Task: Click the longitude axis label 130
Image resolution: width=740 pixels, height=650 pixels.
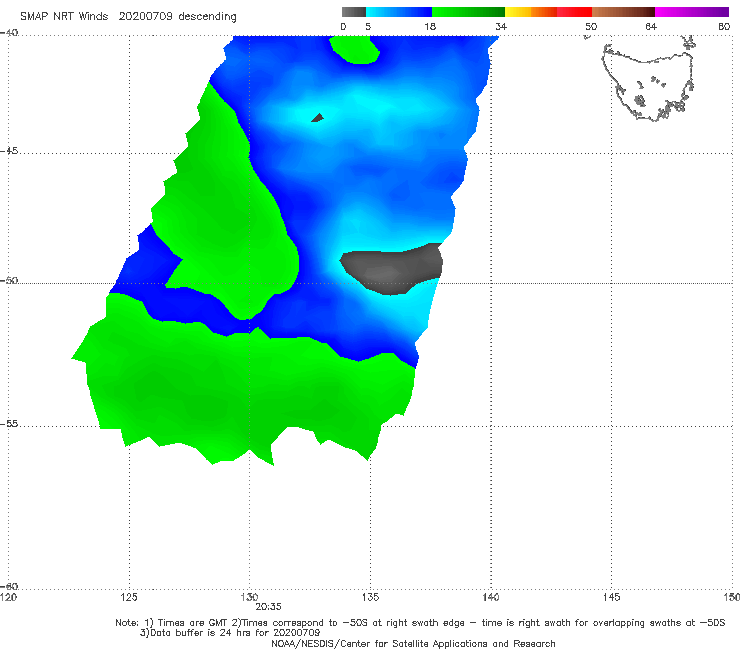Action: click(249, 597)
